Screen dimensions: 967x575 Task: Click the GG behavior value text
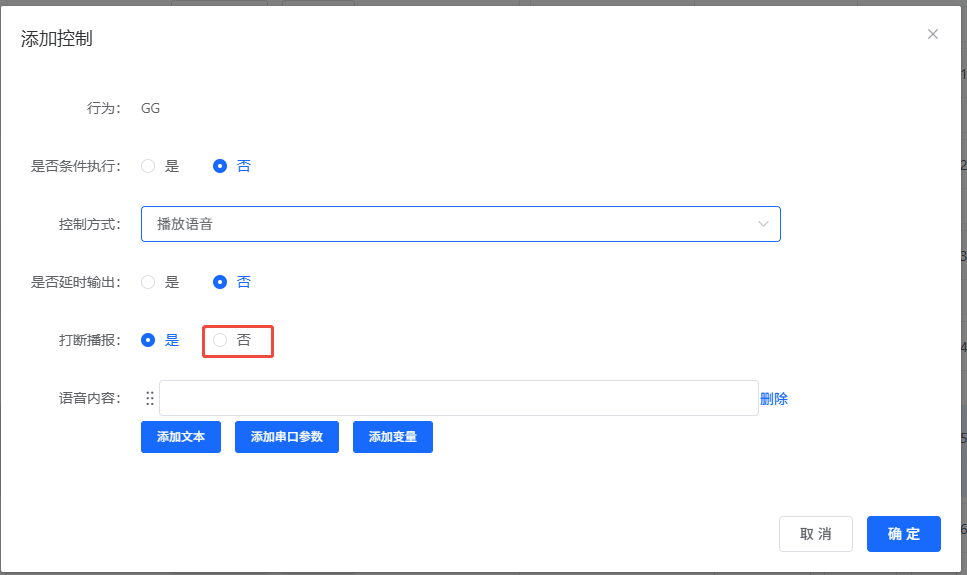pos(150,108)
